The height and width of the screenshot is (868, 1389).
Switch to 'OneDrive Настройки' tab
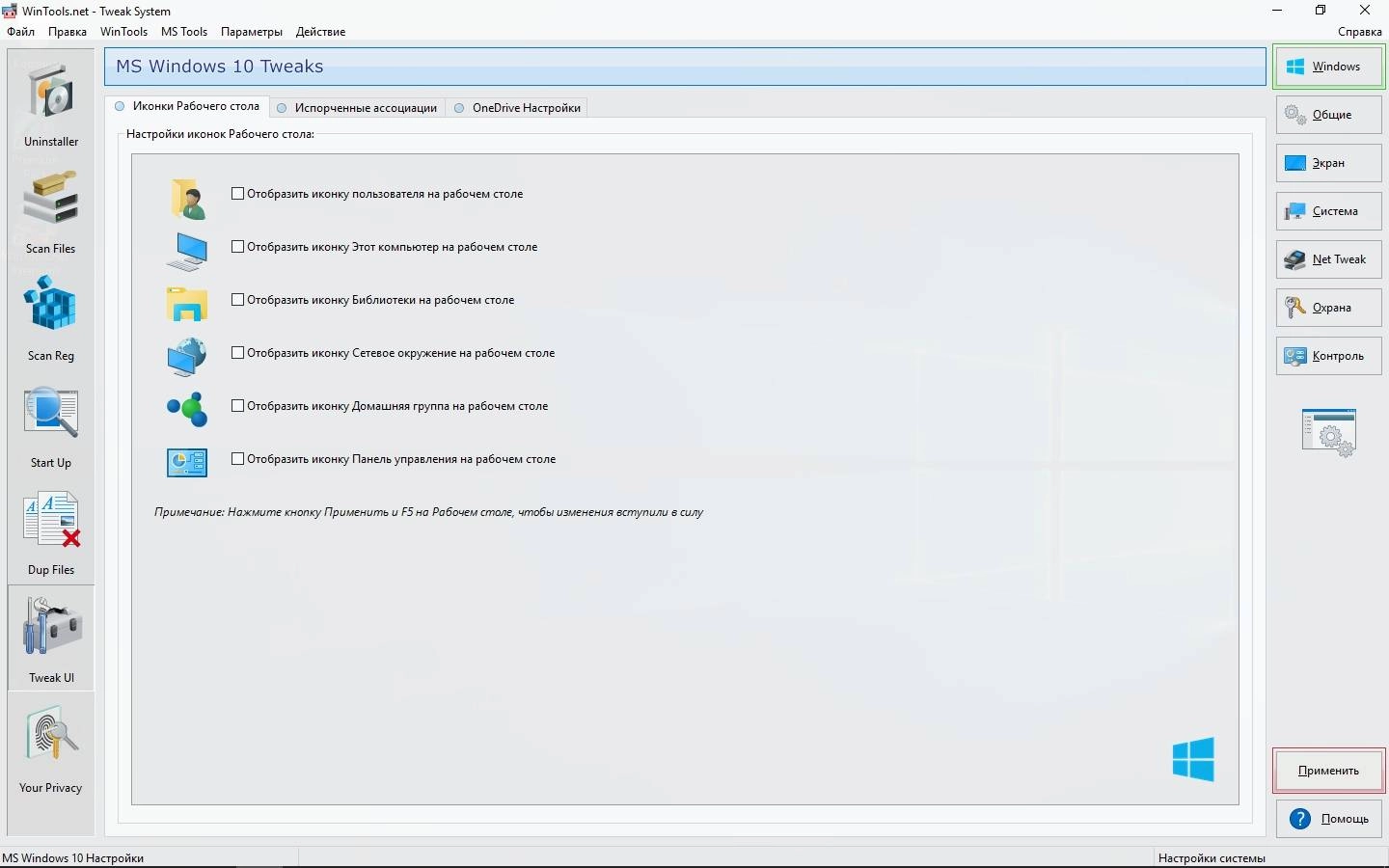click(x=516, y=108)
